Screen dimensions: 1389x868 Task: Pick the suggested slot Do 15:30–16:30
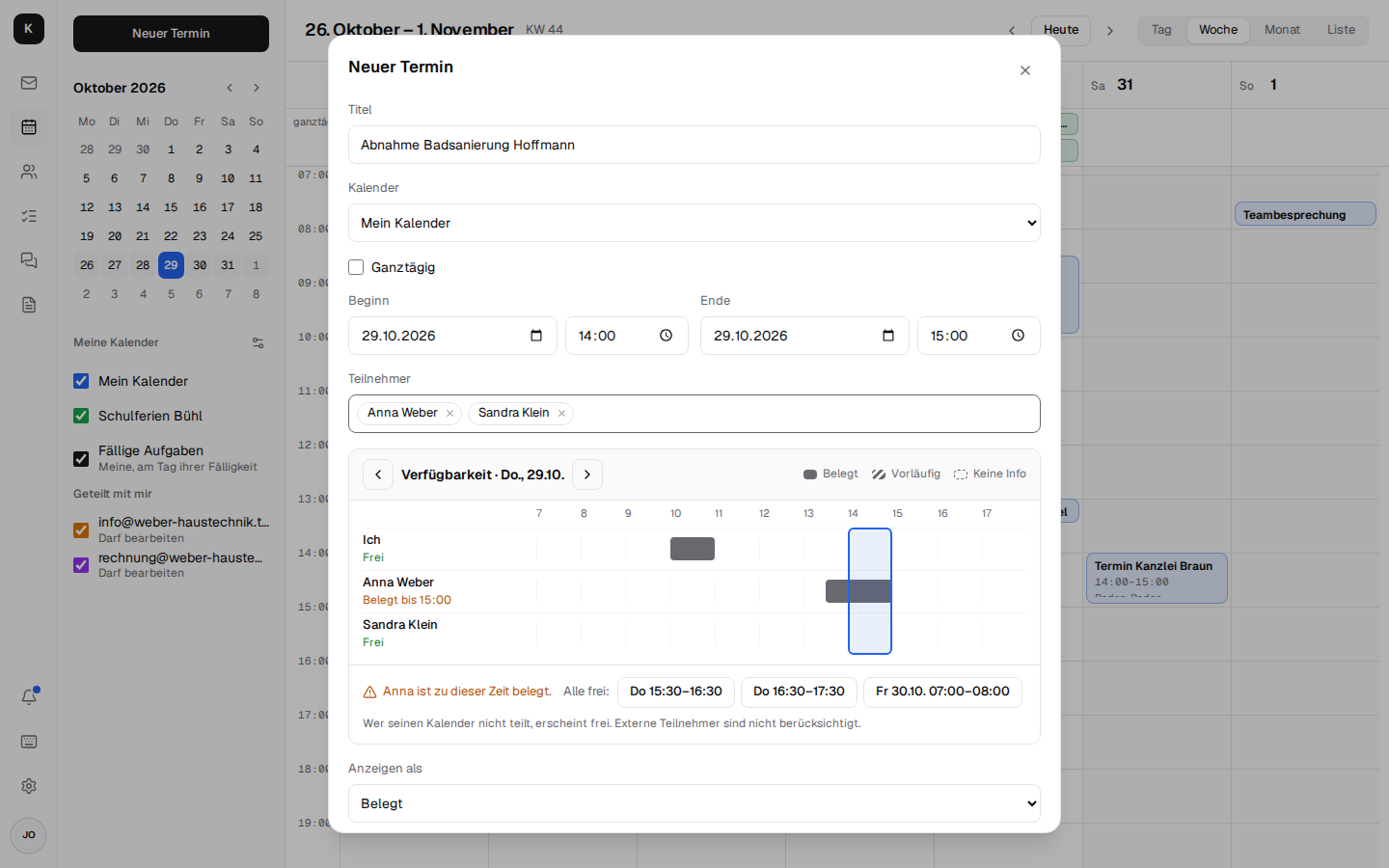tap(676, 692)
